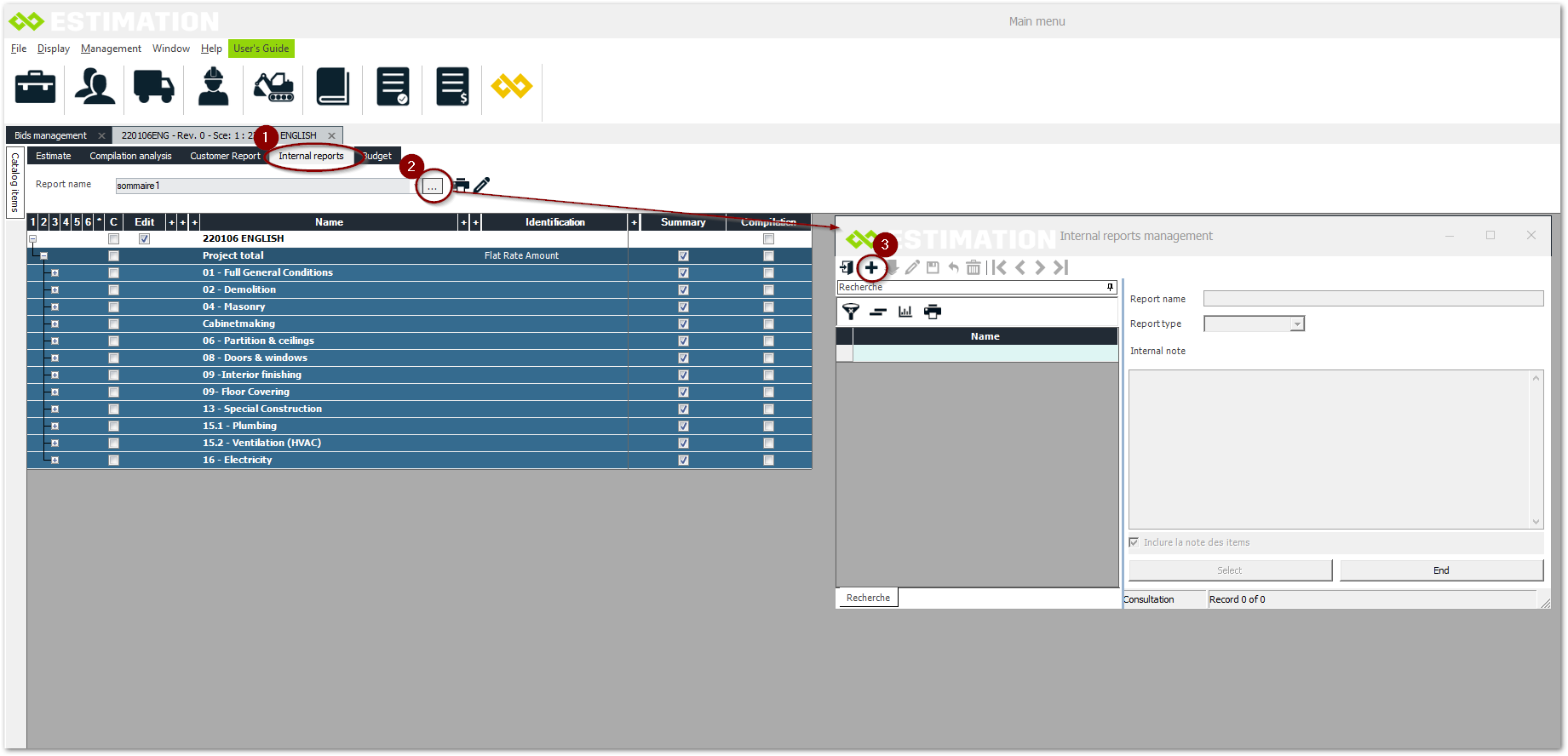Click the excavator equipment icon
This screenshot has width=1568, height=756.
pos(273,87)
